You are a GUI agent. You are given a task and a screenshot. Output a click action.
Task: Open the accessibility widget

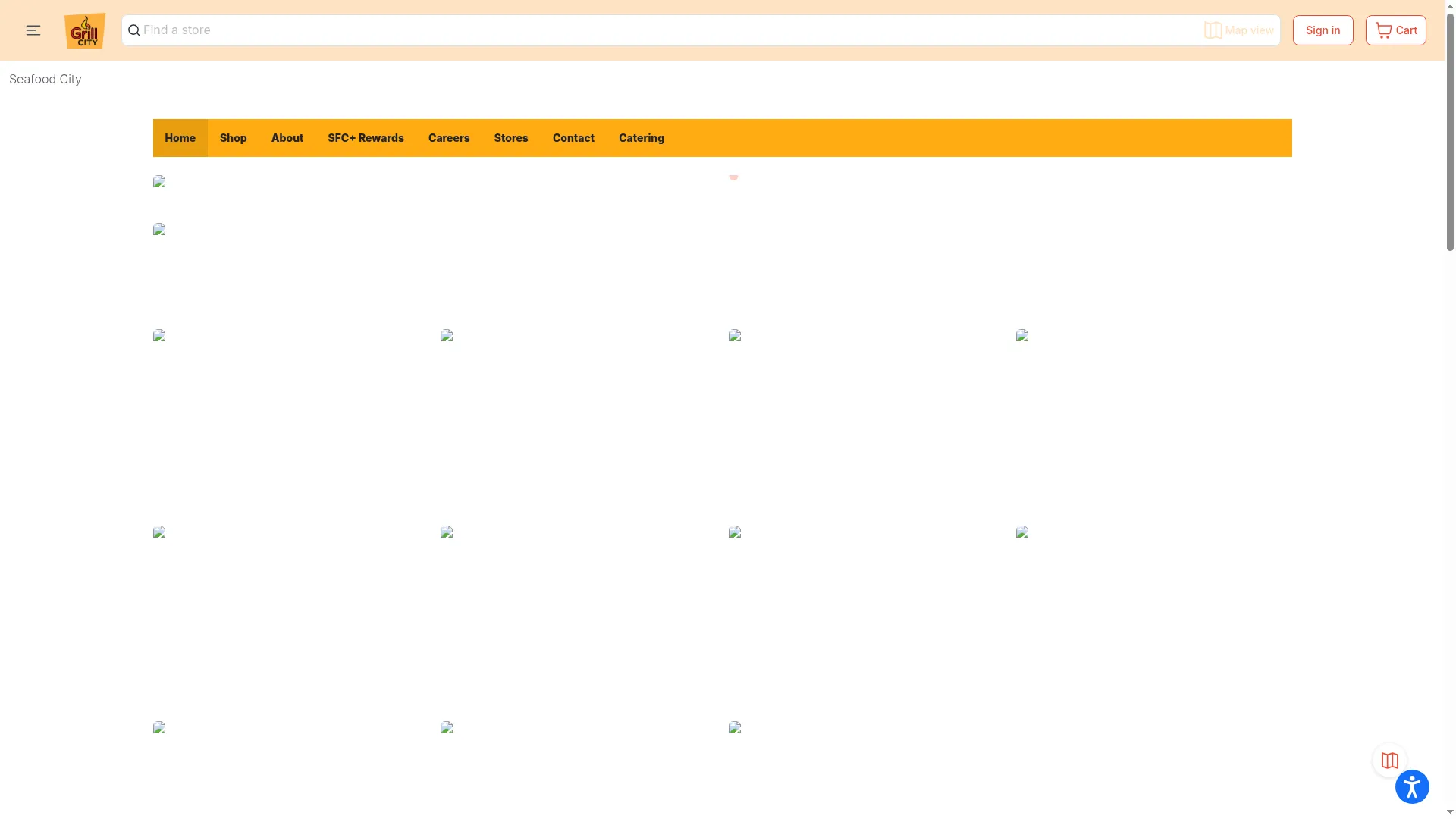pyautogui.click(x=1412, y=786)
